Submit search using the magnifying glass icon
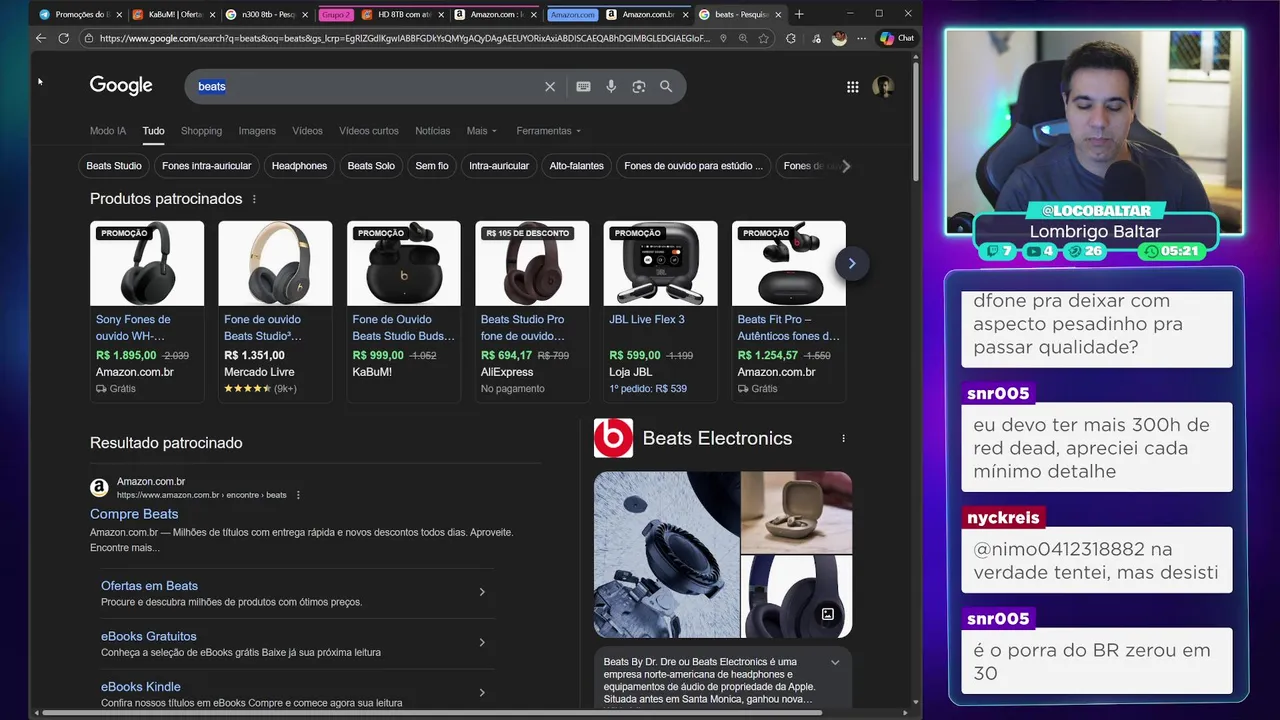The height and width of the screenshot is (720, 1280). pyautogui.click(x=666, y=87)
